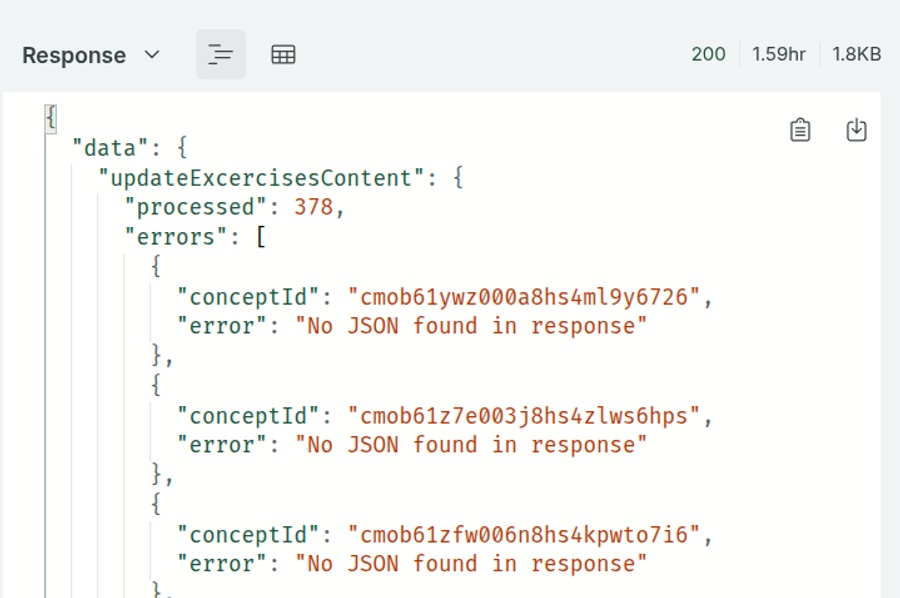Click the 1.59hr response time
This screenshot has height=598, width=900.
[779, 54]
